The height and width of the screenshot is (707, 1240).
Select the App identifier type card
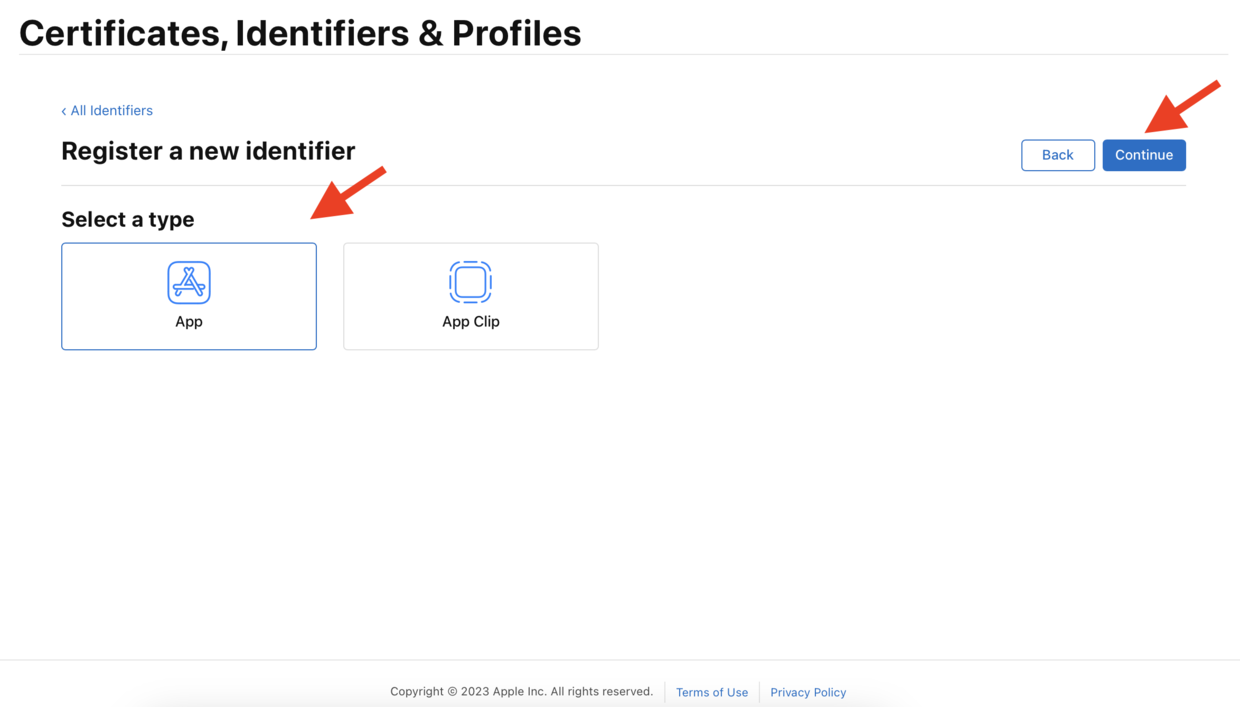click(x=189, y=296)
